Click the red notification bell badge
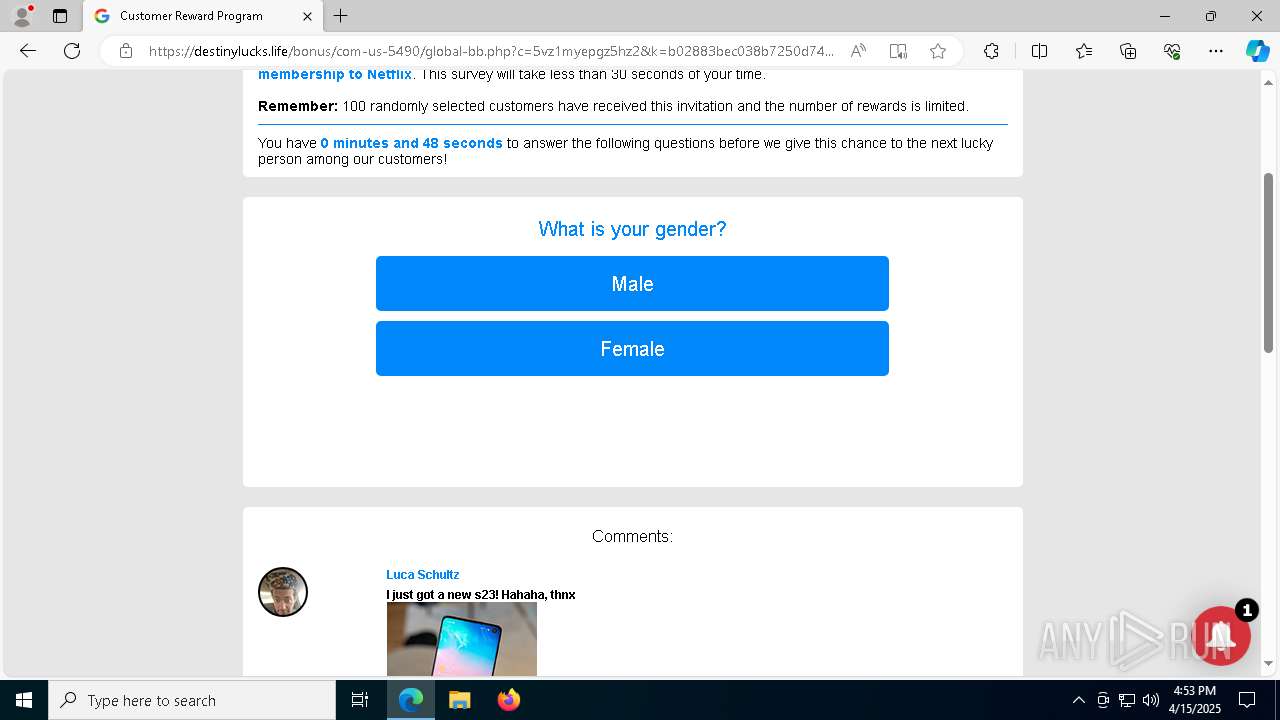Screen dimensions: 1280x720 point(1221,635)
